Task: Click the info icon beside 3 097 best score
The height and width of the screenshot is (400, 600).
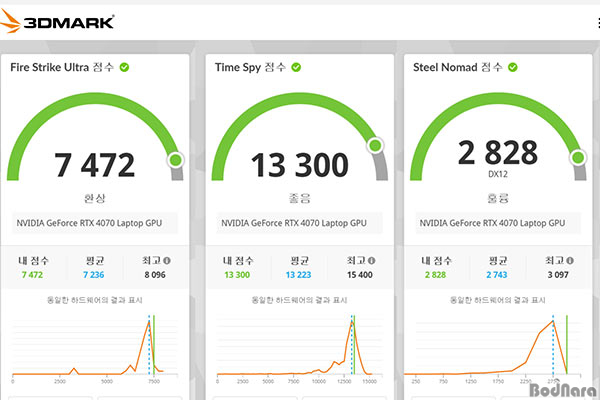Action: tap(570, 261)
